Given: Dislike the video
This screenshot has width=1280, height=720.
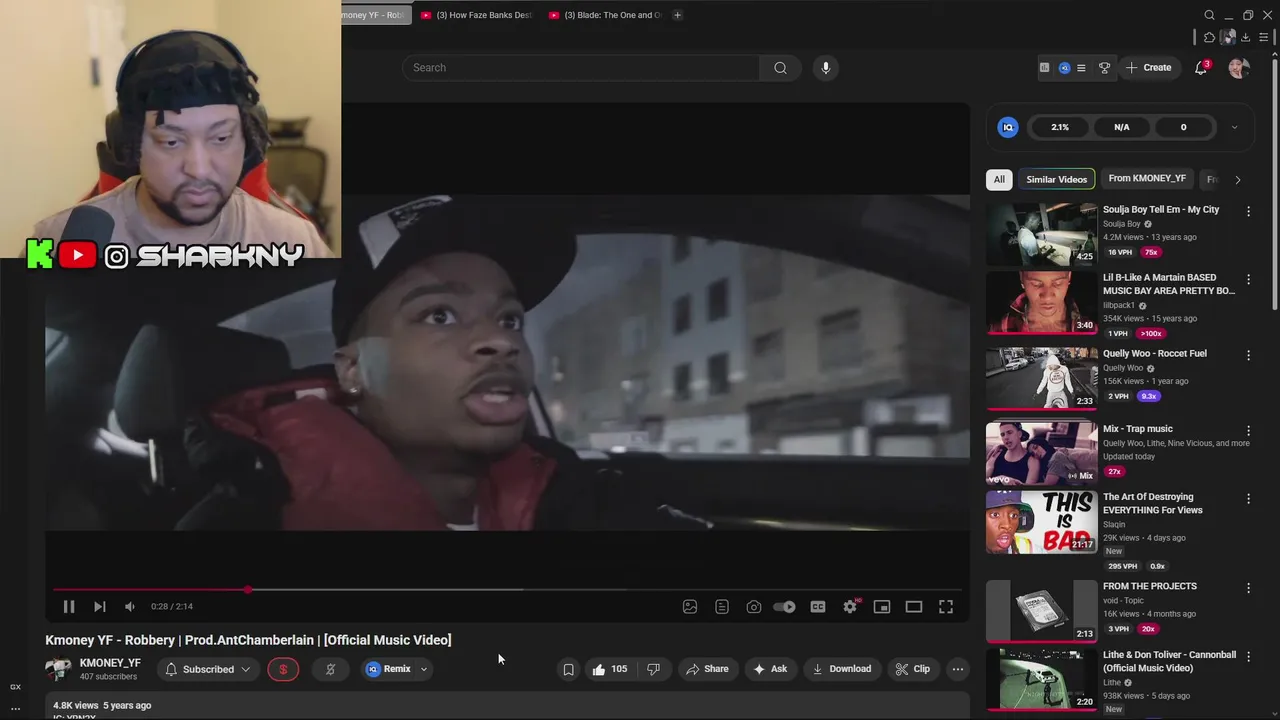Looking at the screenshot, I should (653, 669).
